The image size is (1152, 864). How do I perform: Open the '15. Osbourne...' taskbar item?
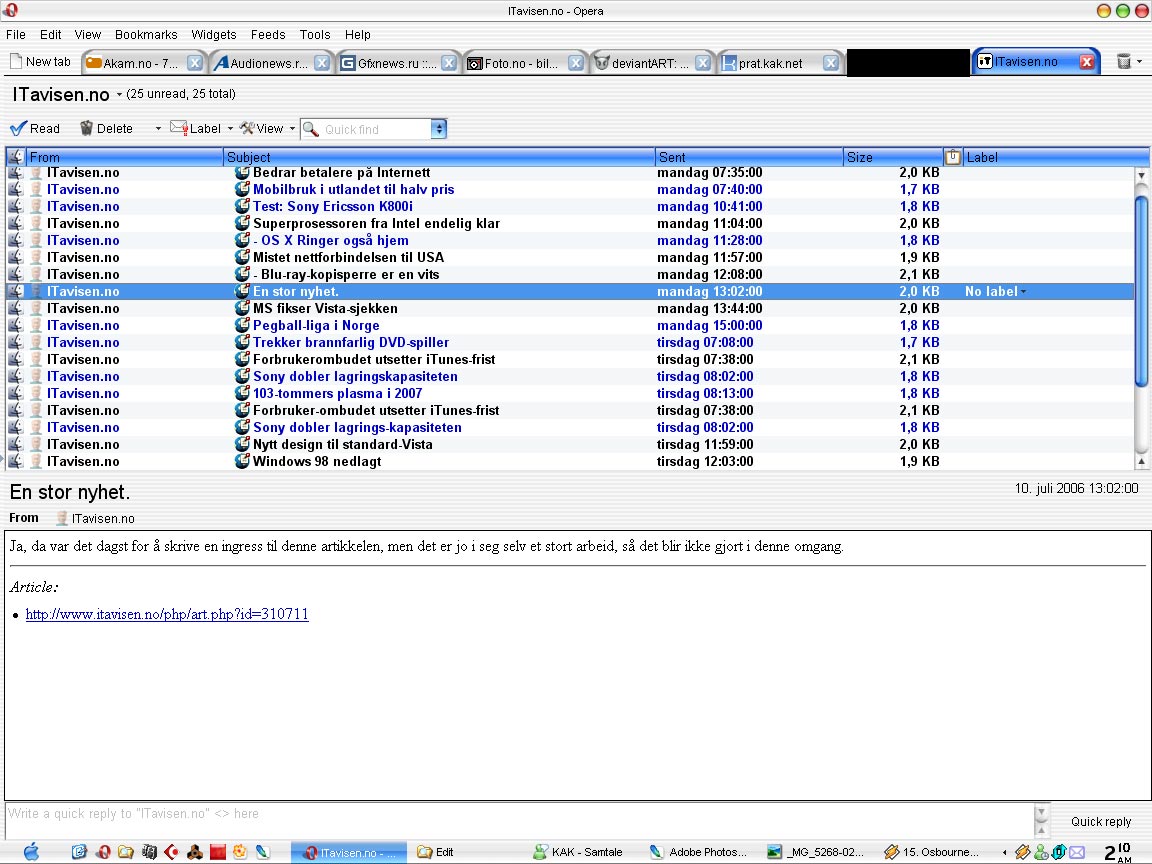932,852
